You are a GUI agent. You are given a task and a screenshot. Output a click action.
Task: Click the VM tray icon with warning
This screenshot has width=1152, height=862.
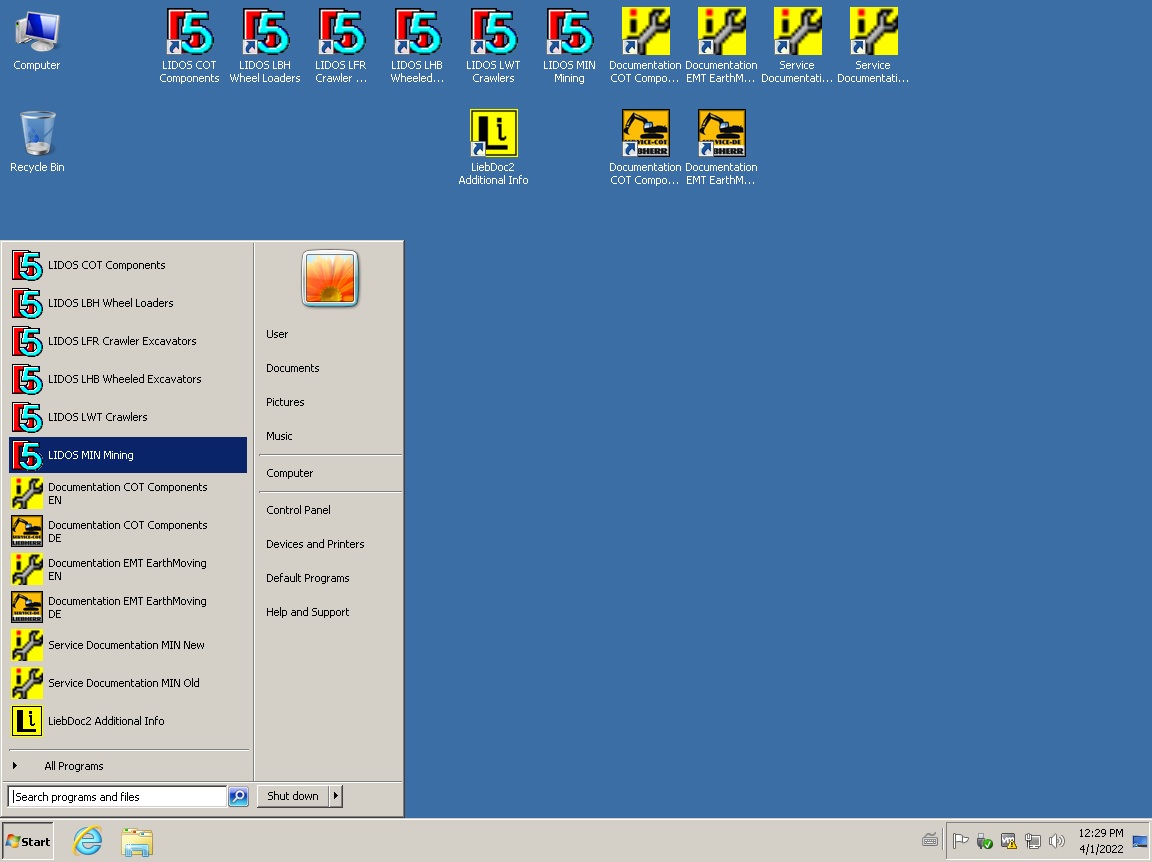click(1008, 841)
